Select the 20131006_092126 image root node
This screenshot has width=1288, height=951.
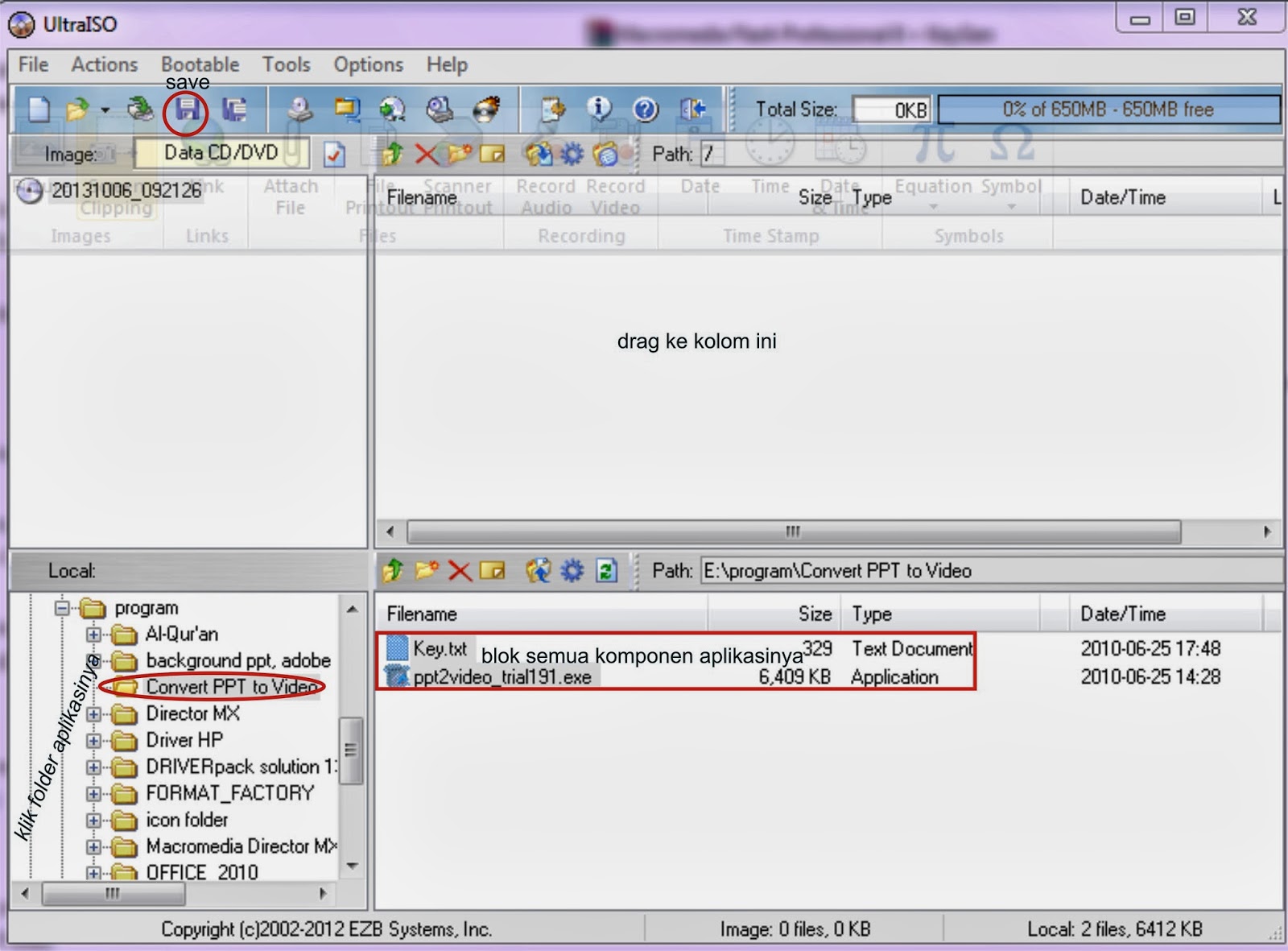coord(126,191)
